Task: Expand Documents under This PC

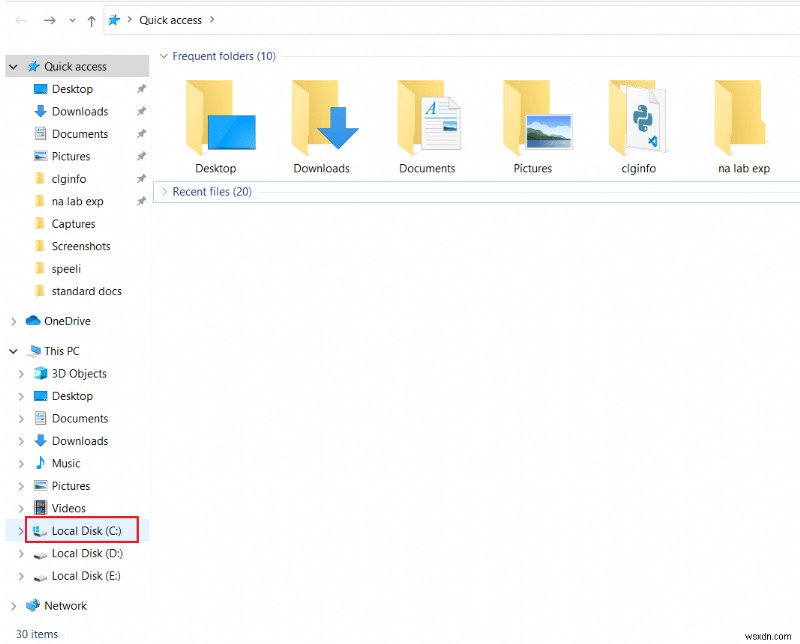Action: point(21,419)
